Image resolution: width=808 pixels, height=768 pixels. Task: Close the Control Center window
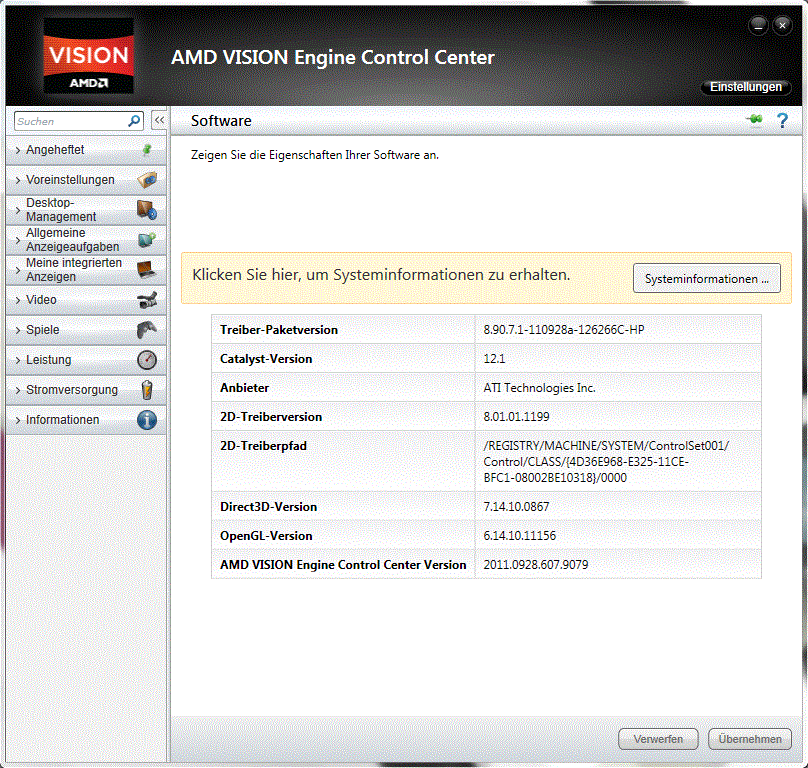[782, 25]
